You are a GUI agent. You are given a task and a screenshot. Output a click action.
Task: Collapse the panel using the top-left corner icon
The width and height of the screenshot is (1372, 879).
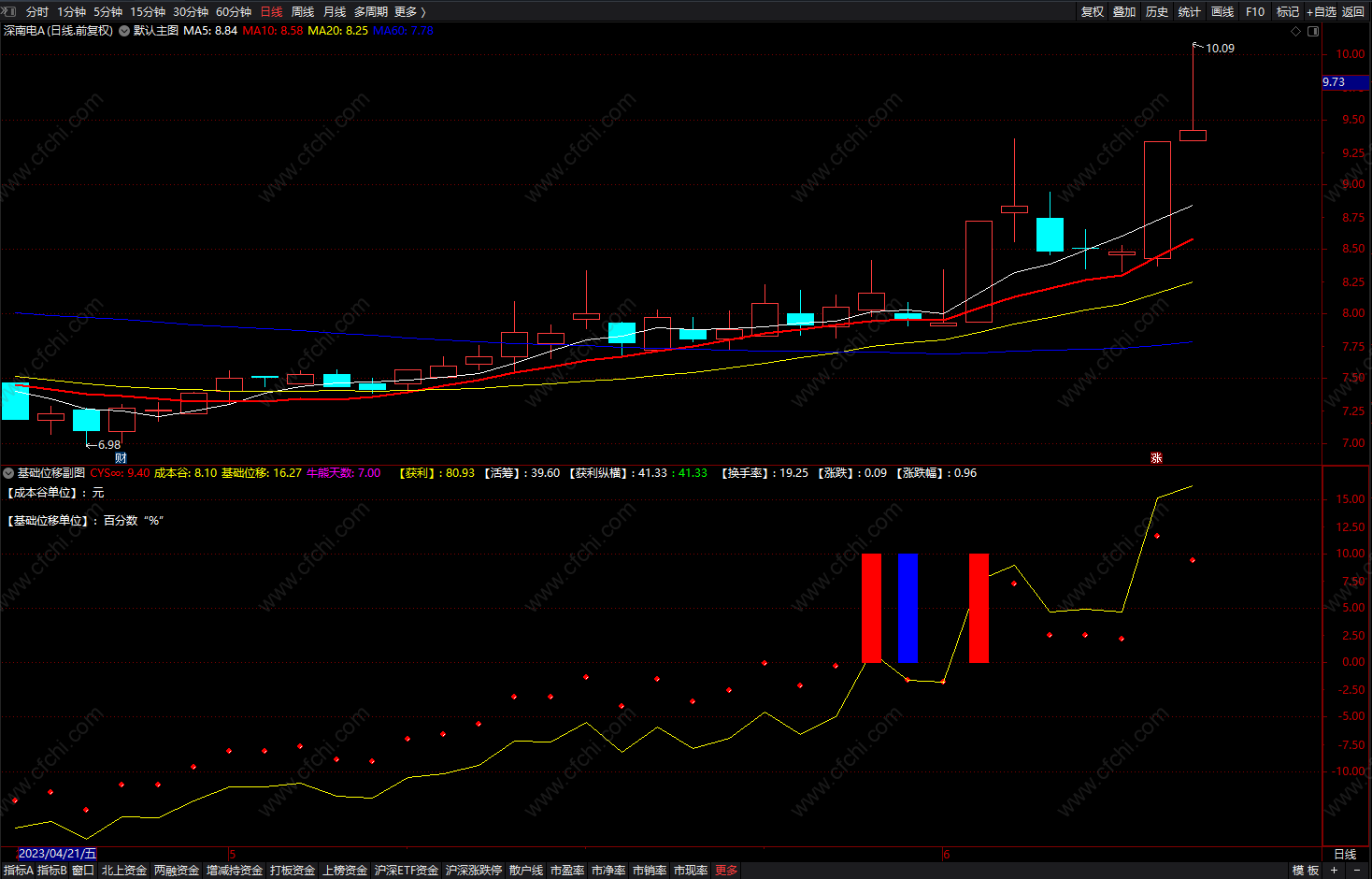point(9,11)
